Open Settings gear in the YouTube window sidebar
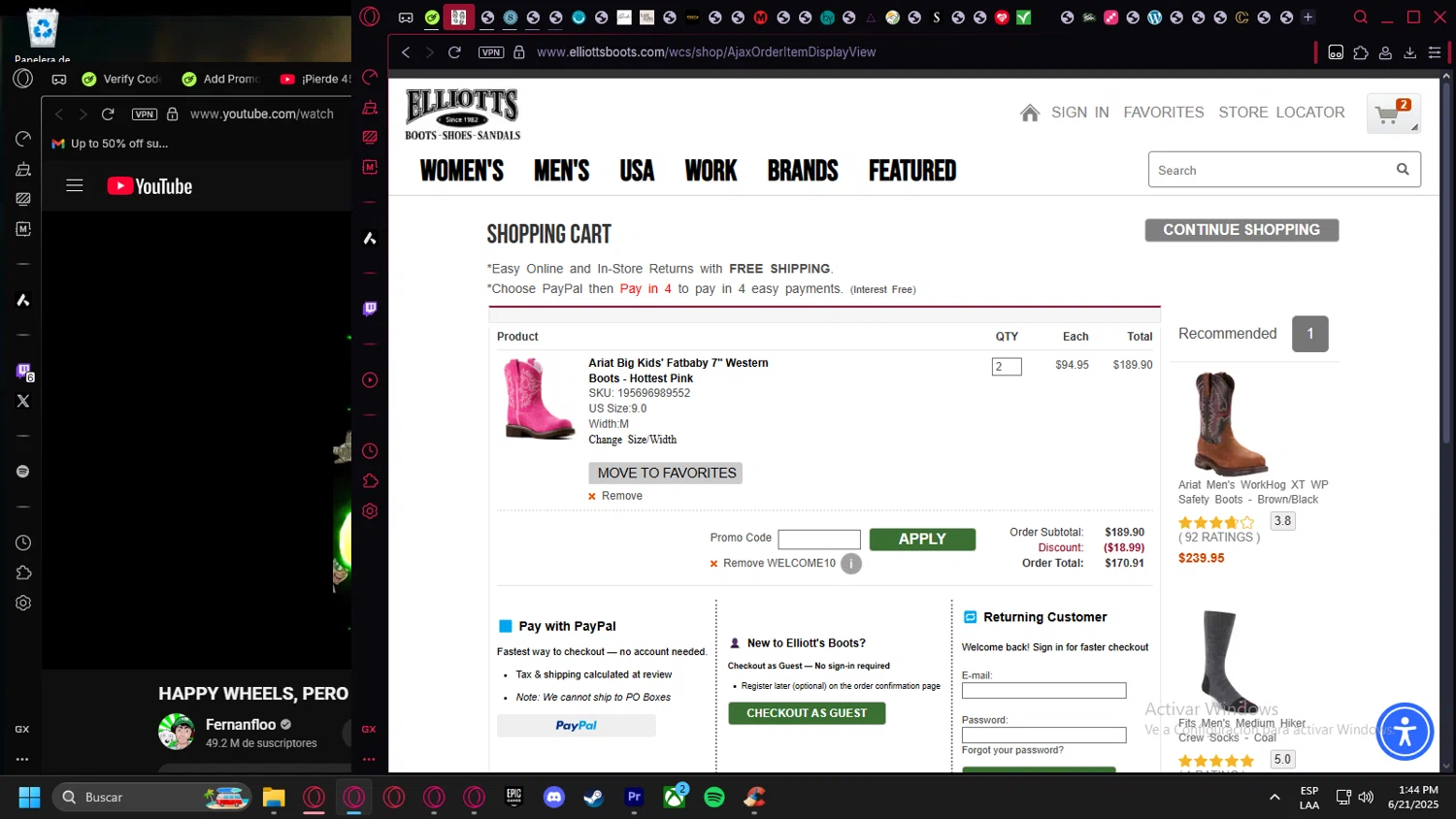The height and width of the screenshot is (819, 1456). pyautogui.click(x=23, y=604)
